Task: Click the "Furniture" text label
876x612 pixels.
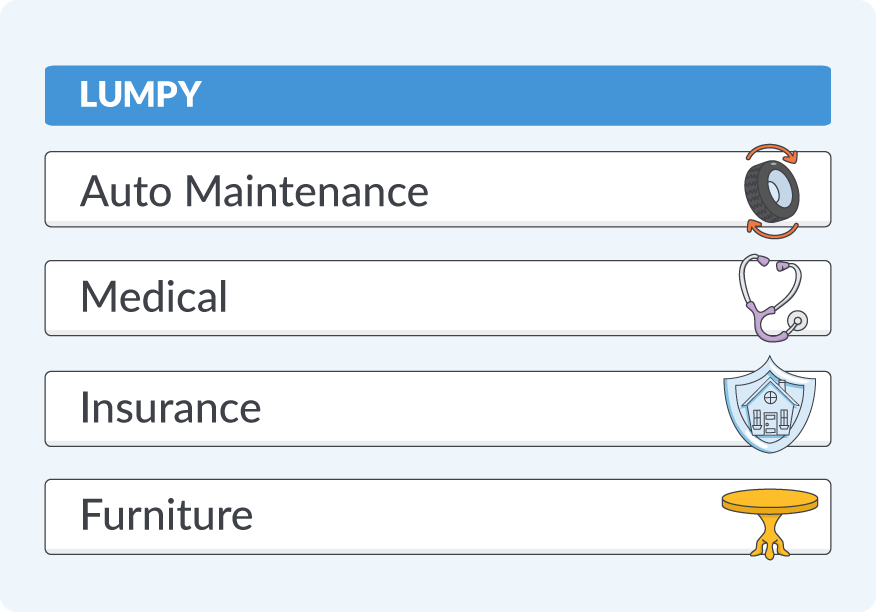Action: coord(166,516)
